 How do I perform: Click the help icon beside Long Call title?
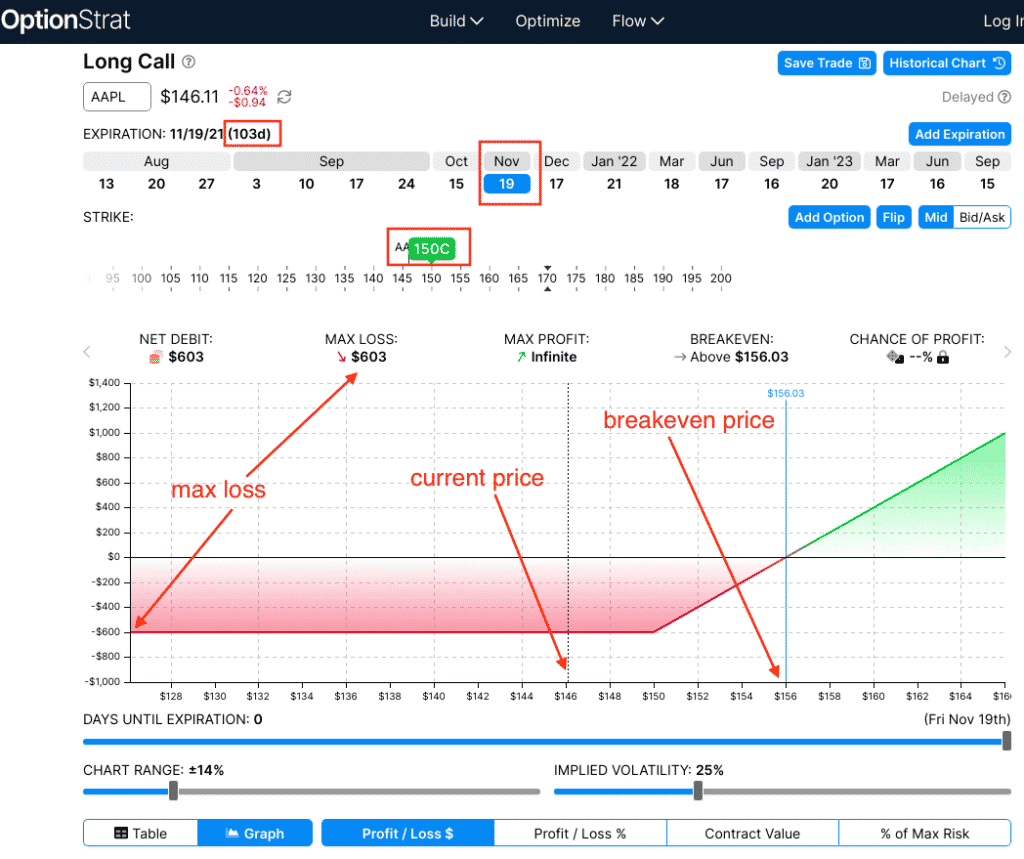(189, 62)
